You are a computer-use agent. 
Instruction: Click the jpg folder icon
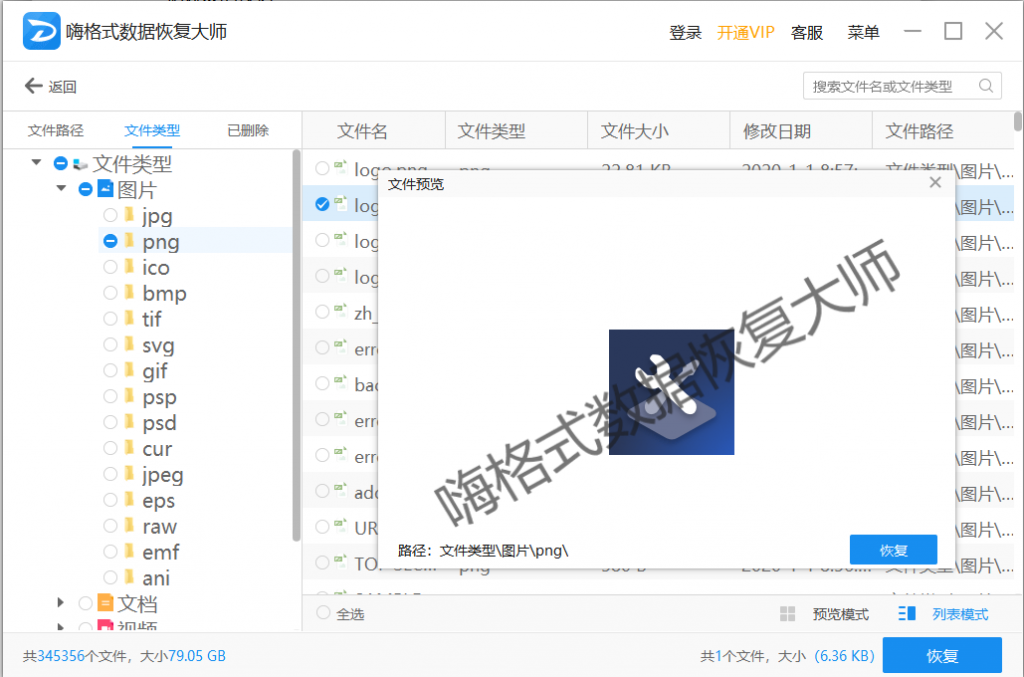click(x=129, y=215)
